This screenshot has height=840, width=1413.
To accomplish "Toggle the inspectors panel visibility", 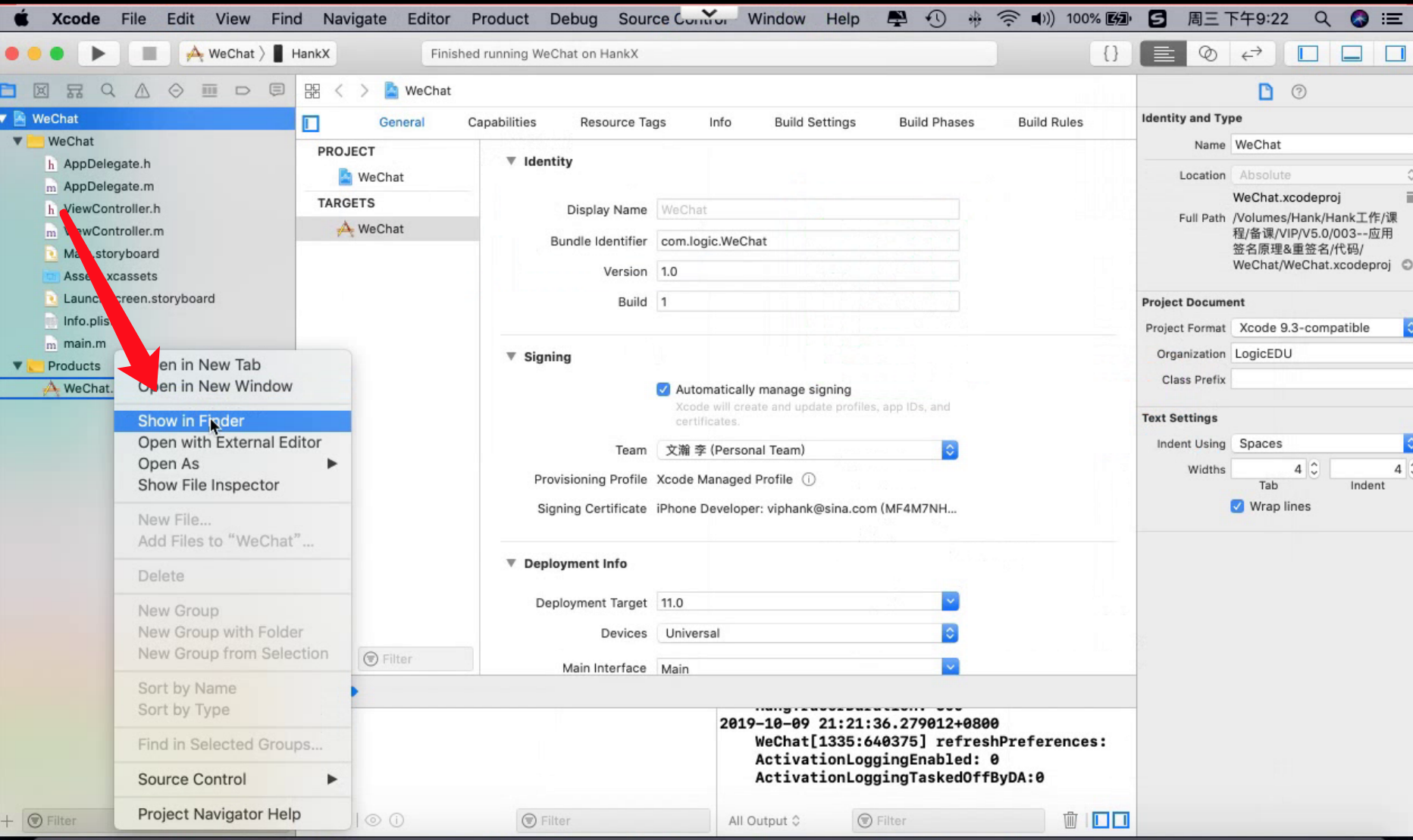I will pyautogui.click(x=1395, y=53).
